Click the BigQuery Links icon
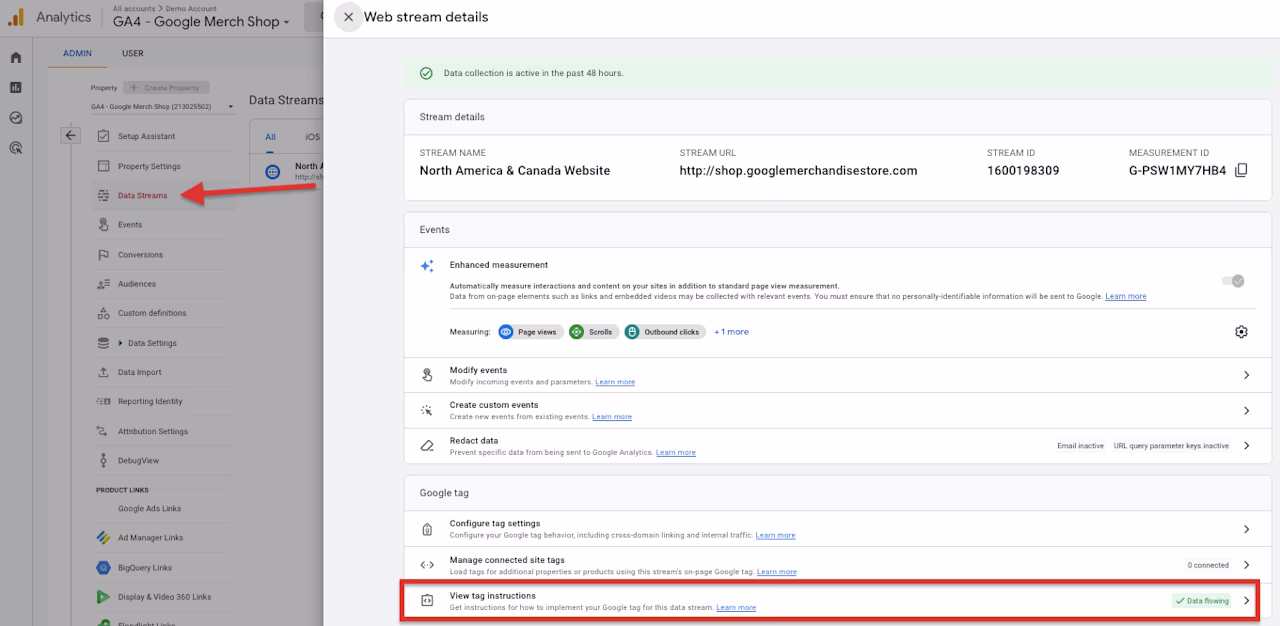 (103, 568)
